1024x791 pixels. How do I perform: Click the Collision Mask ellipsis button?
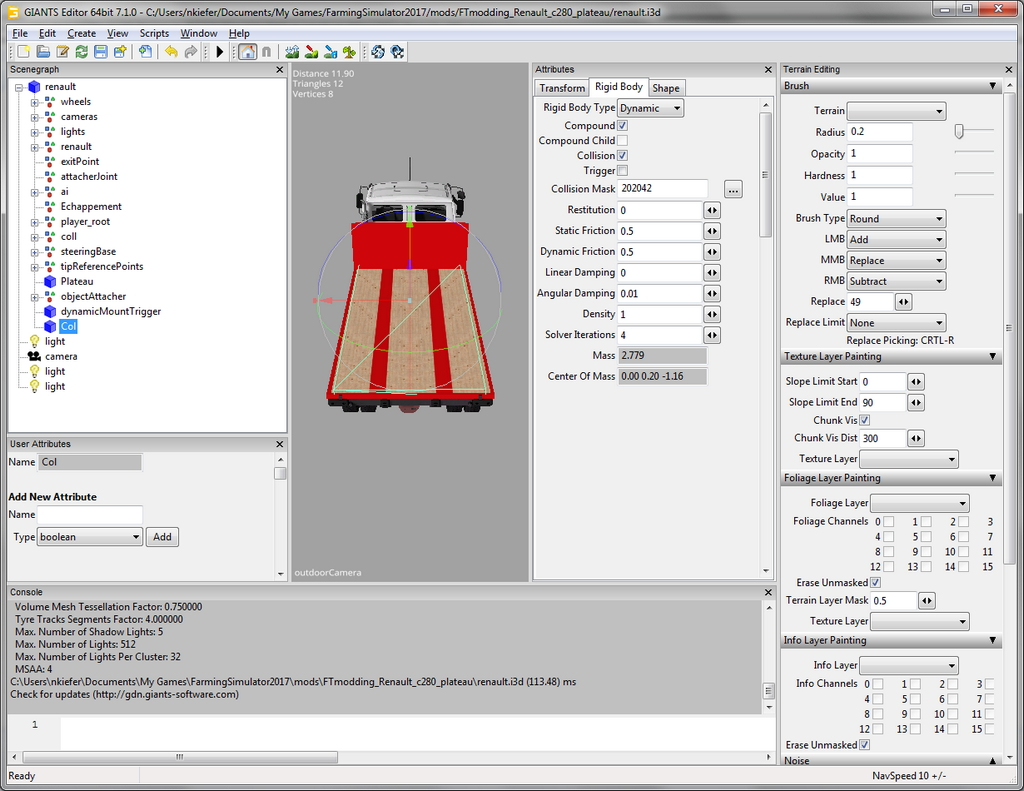[733, 189]
